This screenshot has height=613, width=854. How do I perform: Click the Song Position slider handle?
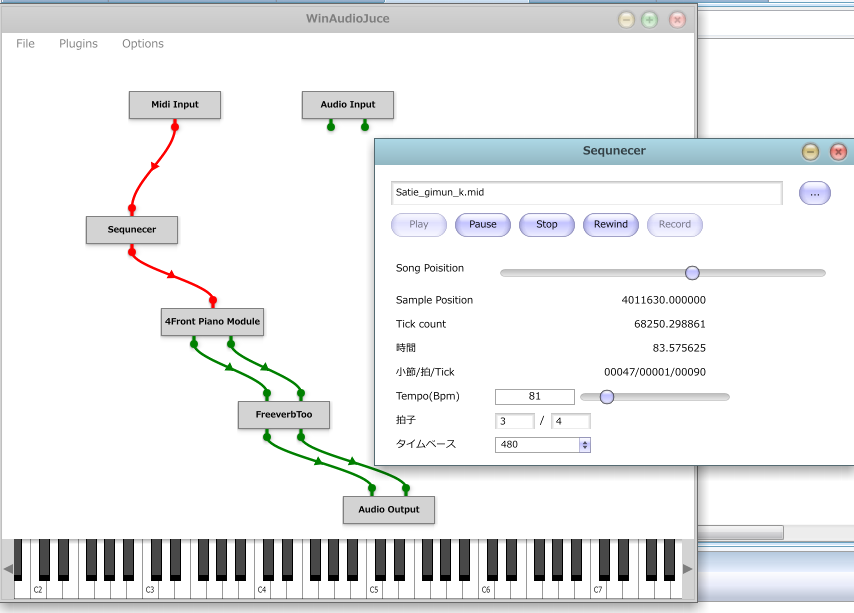(x=692, y=273)
